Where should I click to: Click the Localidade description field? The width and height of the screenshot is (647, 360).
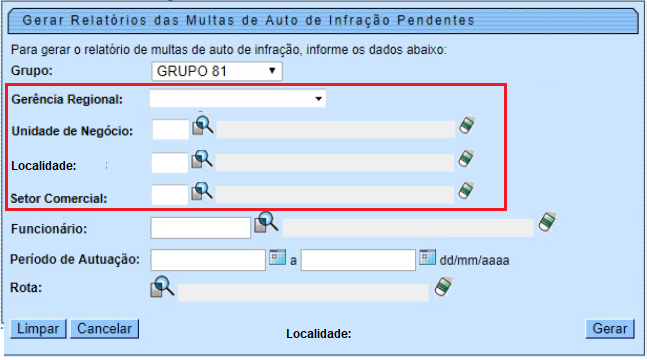tap(335, 163)
